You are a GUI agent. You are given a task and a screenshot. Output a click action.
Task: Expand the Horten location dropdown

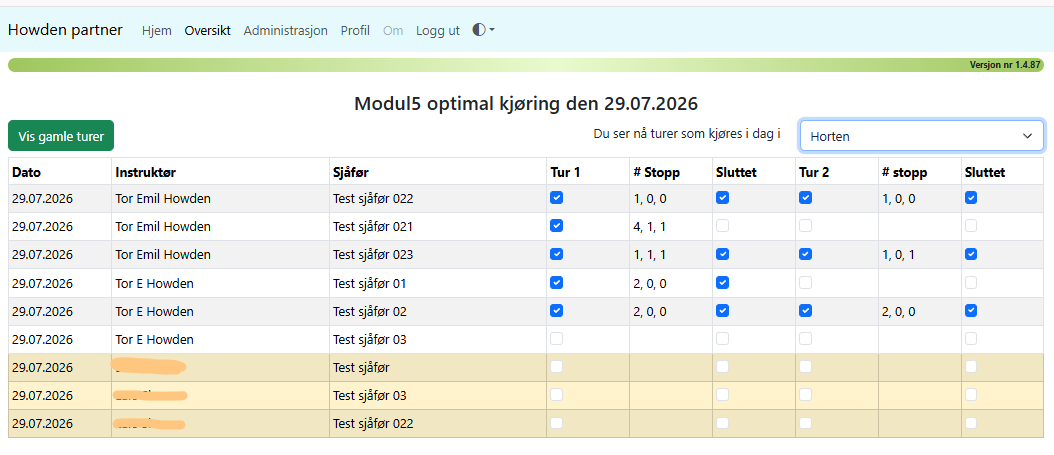click(922, 136)
